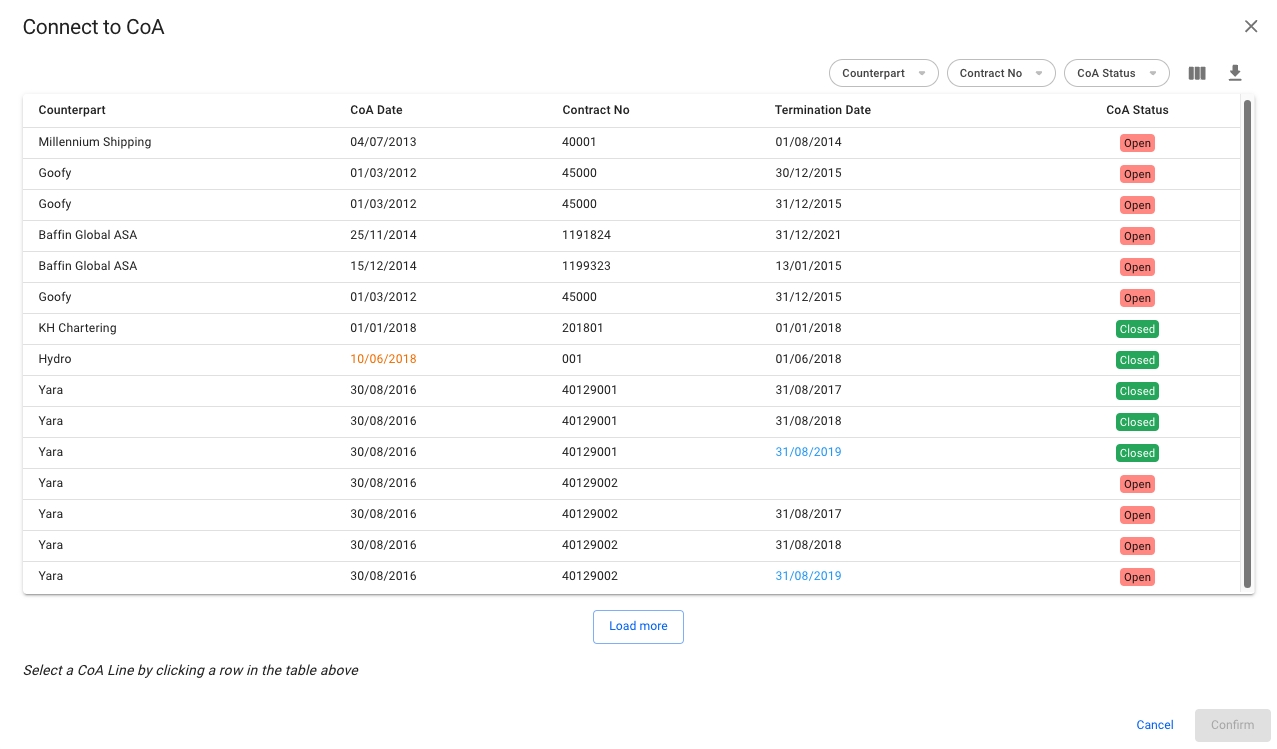Screen dimensions: 1277x749
Task: Open the Contract No filter dropdown
Action: click(1000, 73)
